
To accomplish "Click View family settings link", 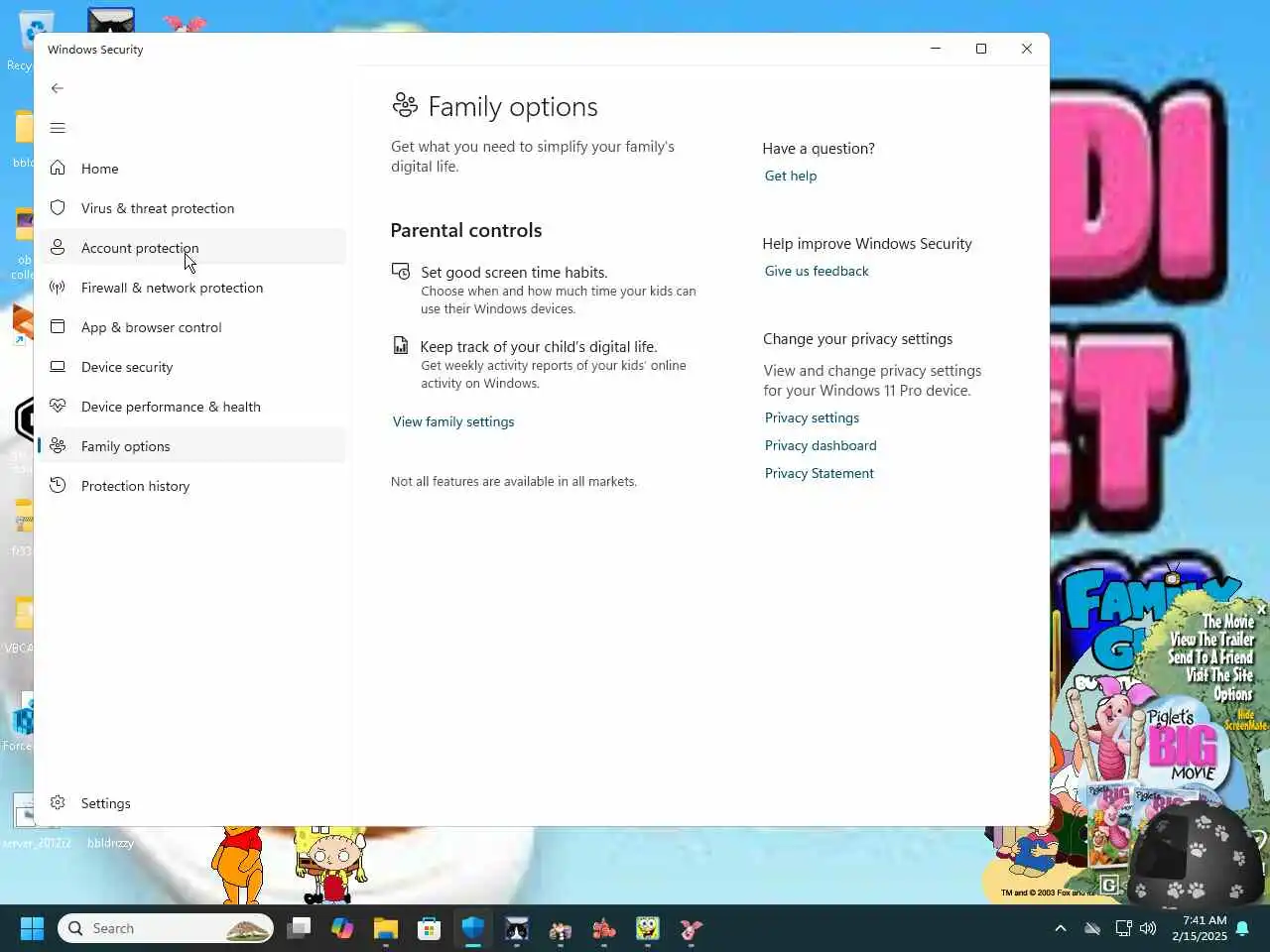I will tap(453, 421).
